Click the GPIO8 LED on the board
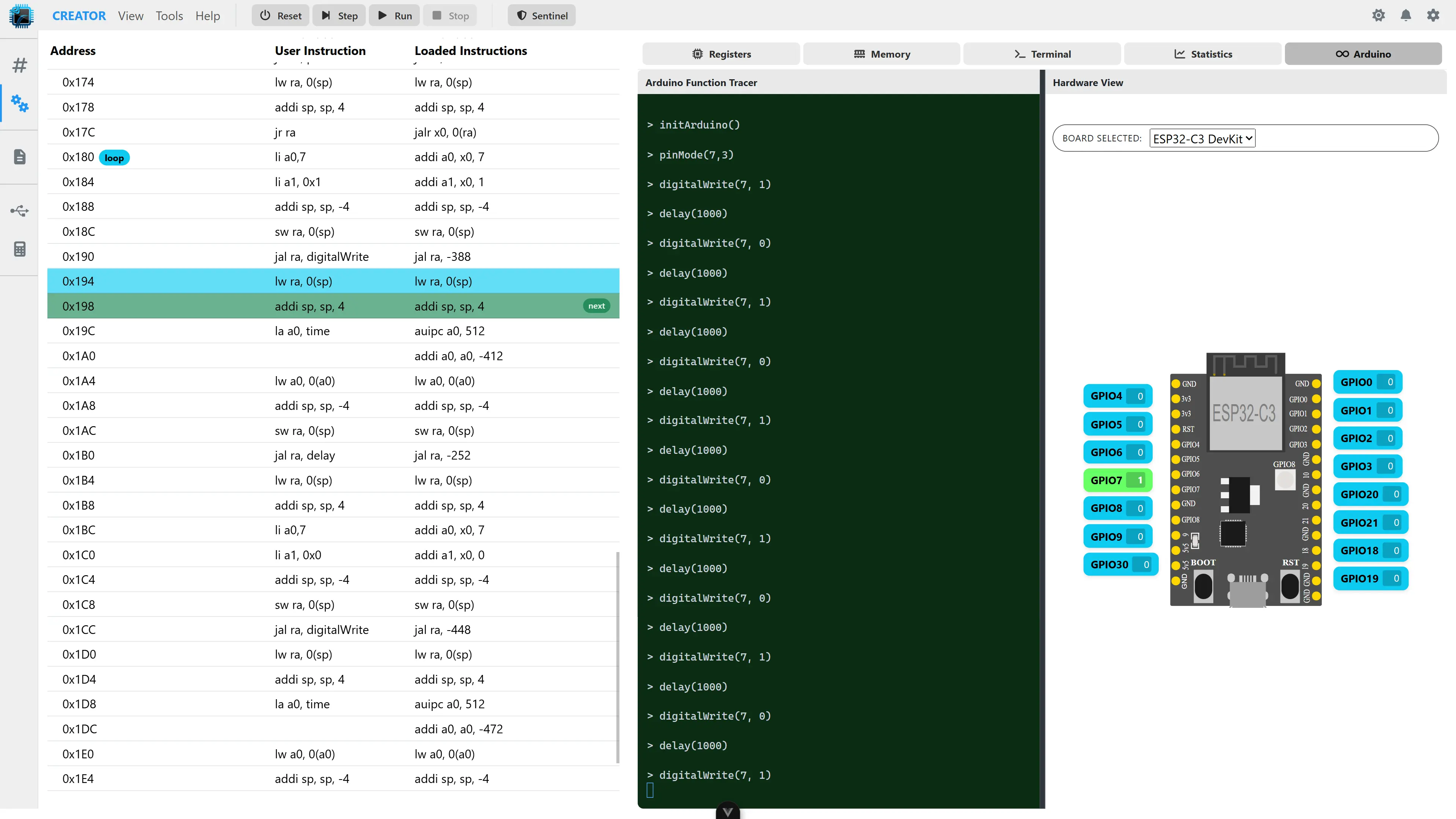 [x=1285, y=480]
